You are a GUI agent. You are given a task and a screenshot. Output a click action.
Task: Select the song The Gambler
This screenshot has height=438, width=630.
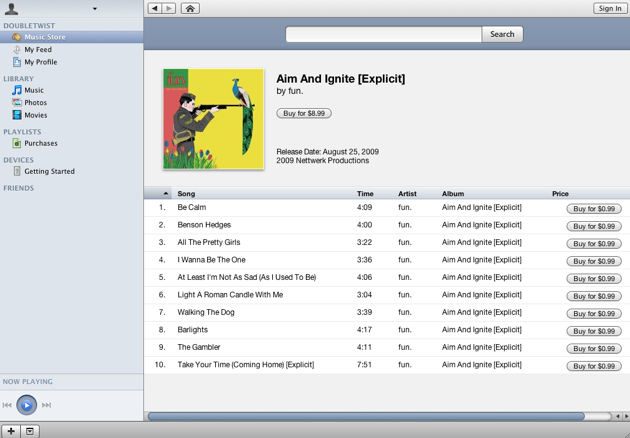(199, 347)
